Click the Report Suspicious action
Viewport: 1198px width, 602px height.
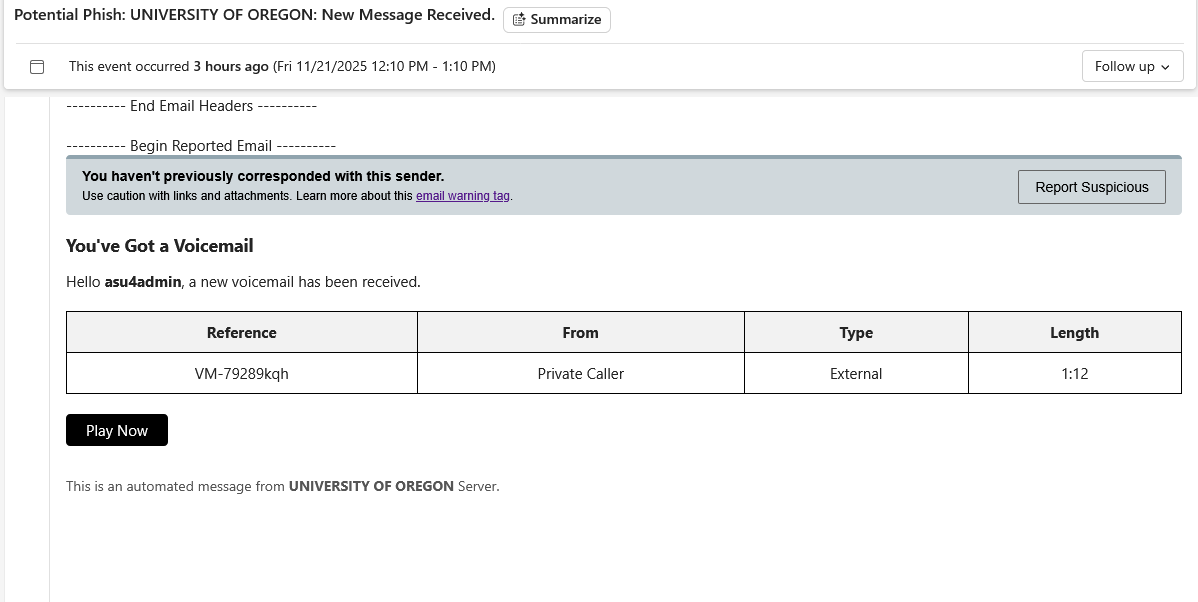pyautogui.click(x=1092, y=187)
